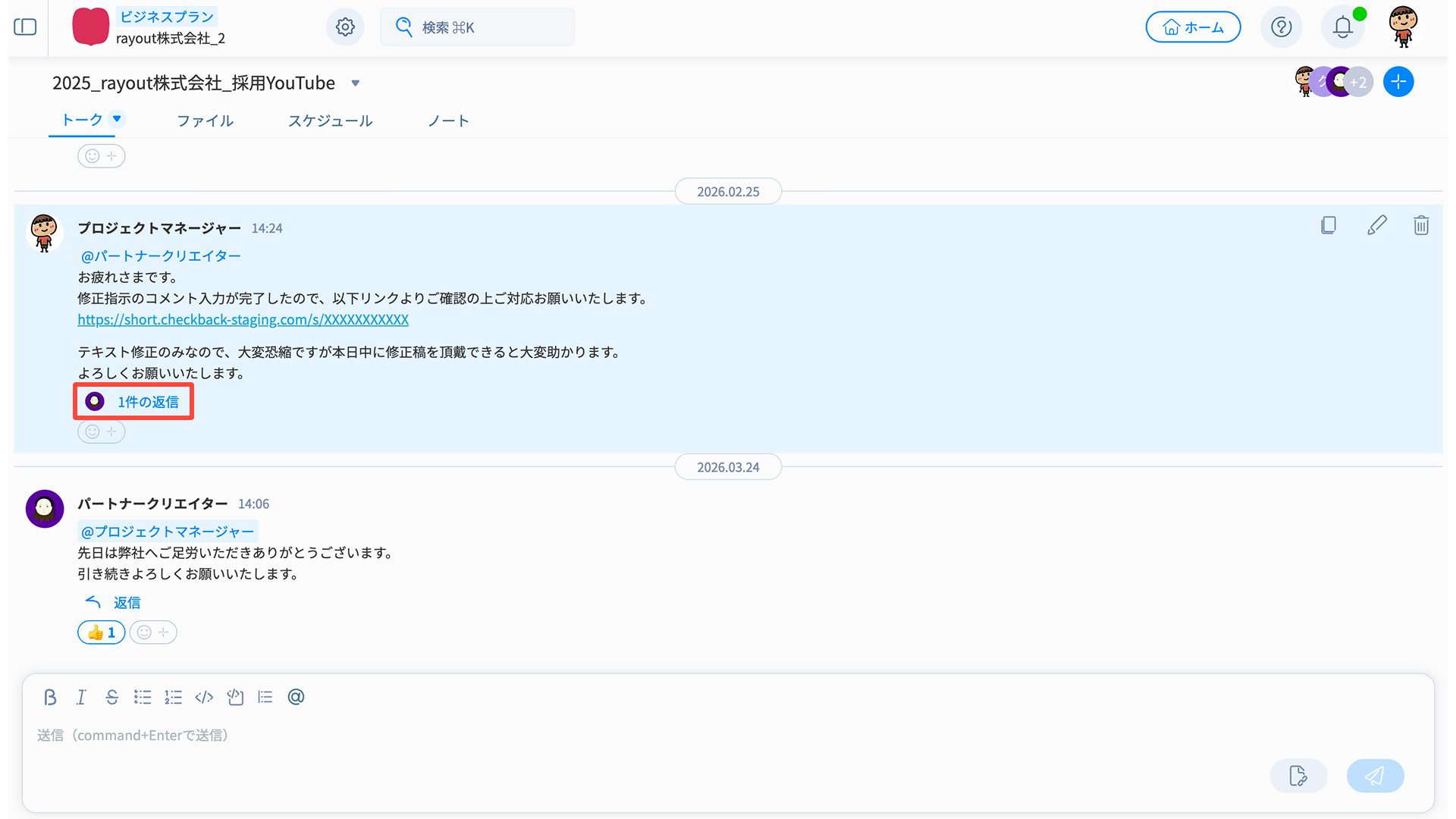Image resolution: width=1456 pixels, height=819 pixels.
Task: Click the ホーム button
Action: pyautogui.click(x=1193, y=27)
